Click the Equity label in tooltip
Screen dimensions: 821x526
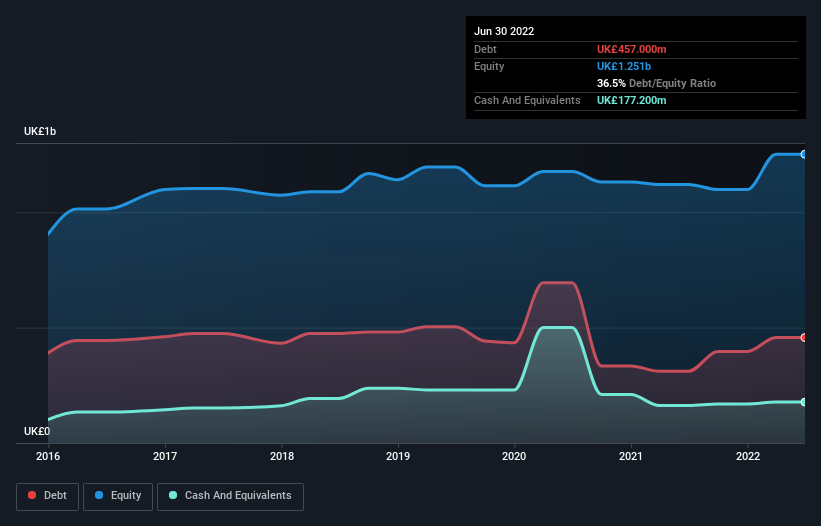[x=489, y=66]
